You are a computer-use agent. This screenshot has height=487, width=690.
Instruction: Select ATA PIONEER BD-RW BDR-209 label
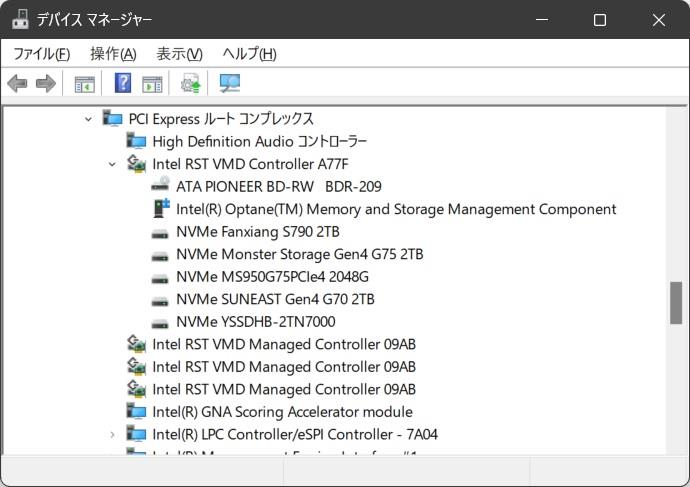(x=279, y=187)
